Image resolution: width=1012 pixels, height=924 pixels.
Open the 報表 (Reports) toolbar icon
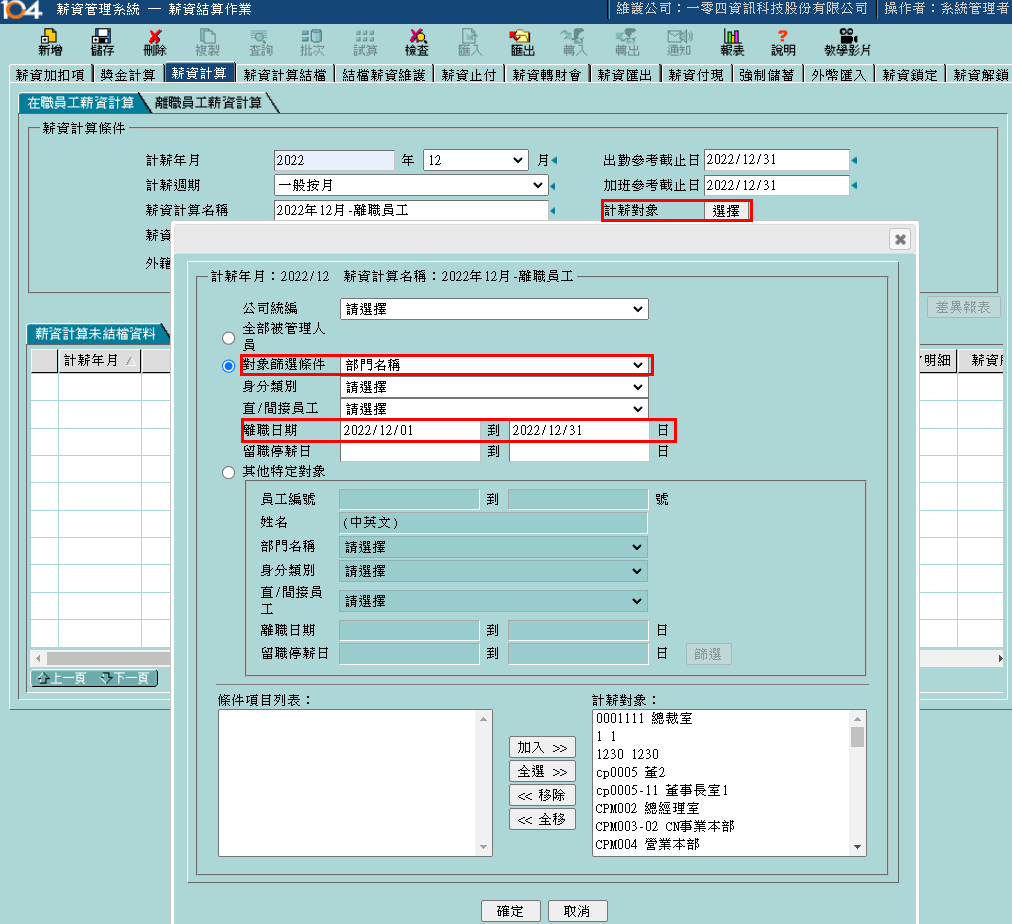(x=732, y=41)
